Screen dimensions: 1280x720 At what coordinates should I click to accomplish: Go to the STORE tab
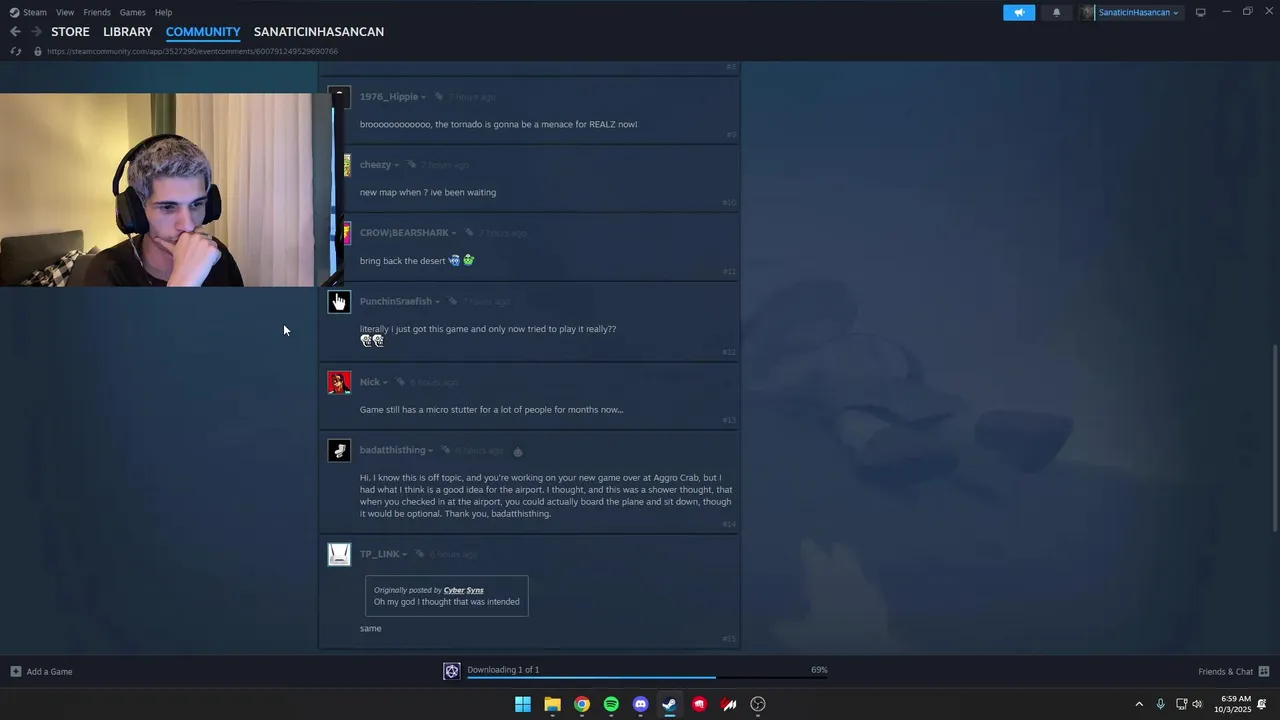(x=70, y=32)
